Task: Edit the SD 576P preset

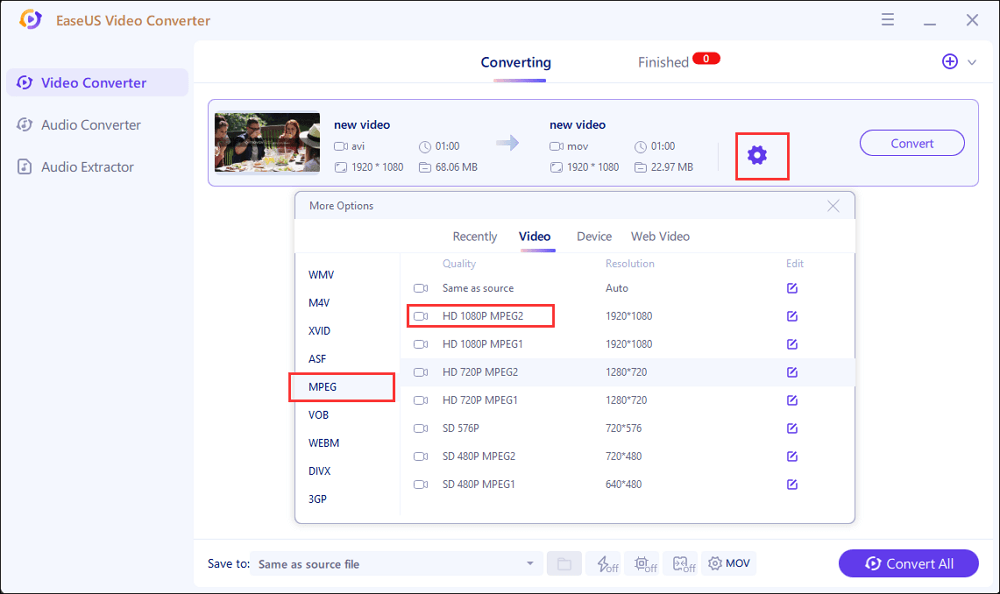Action: [x=792, y=428]
